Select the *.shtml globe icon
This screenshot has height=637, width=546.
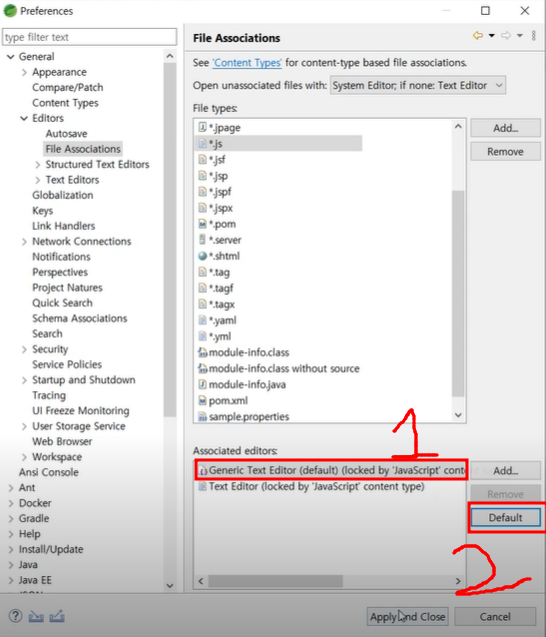coord(202,256)
